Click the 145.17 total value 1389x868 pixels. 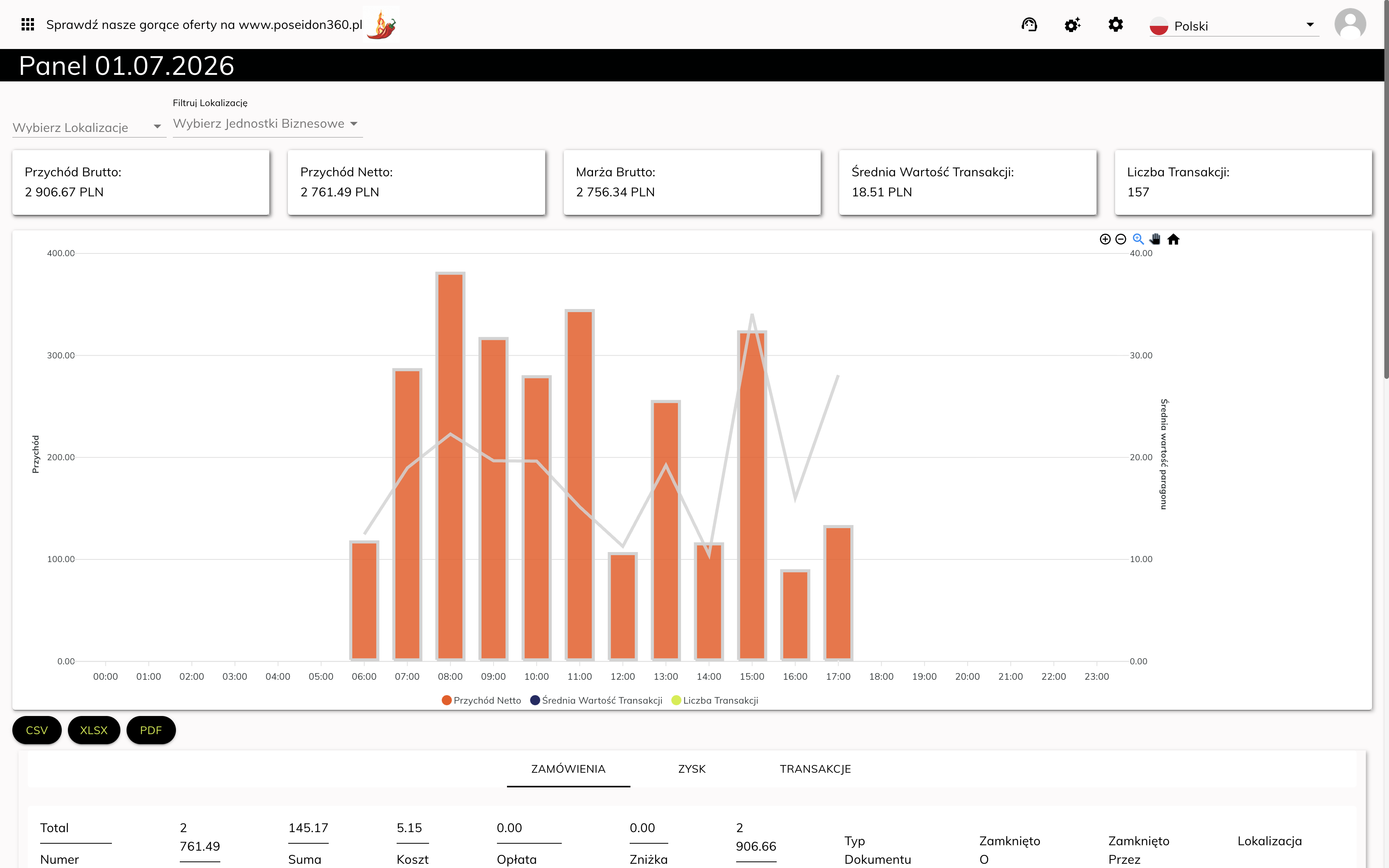click(x=308, y=828)
